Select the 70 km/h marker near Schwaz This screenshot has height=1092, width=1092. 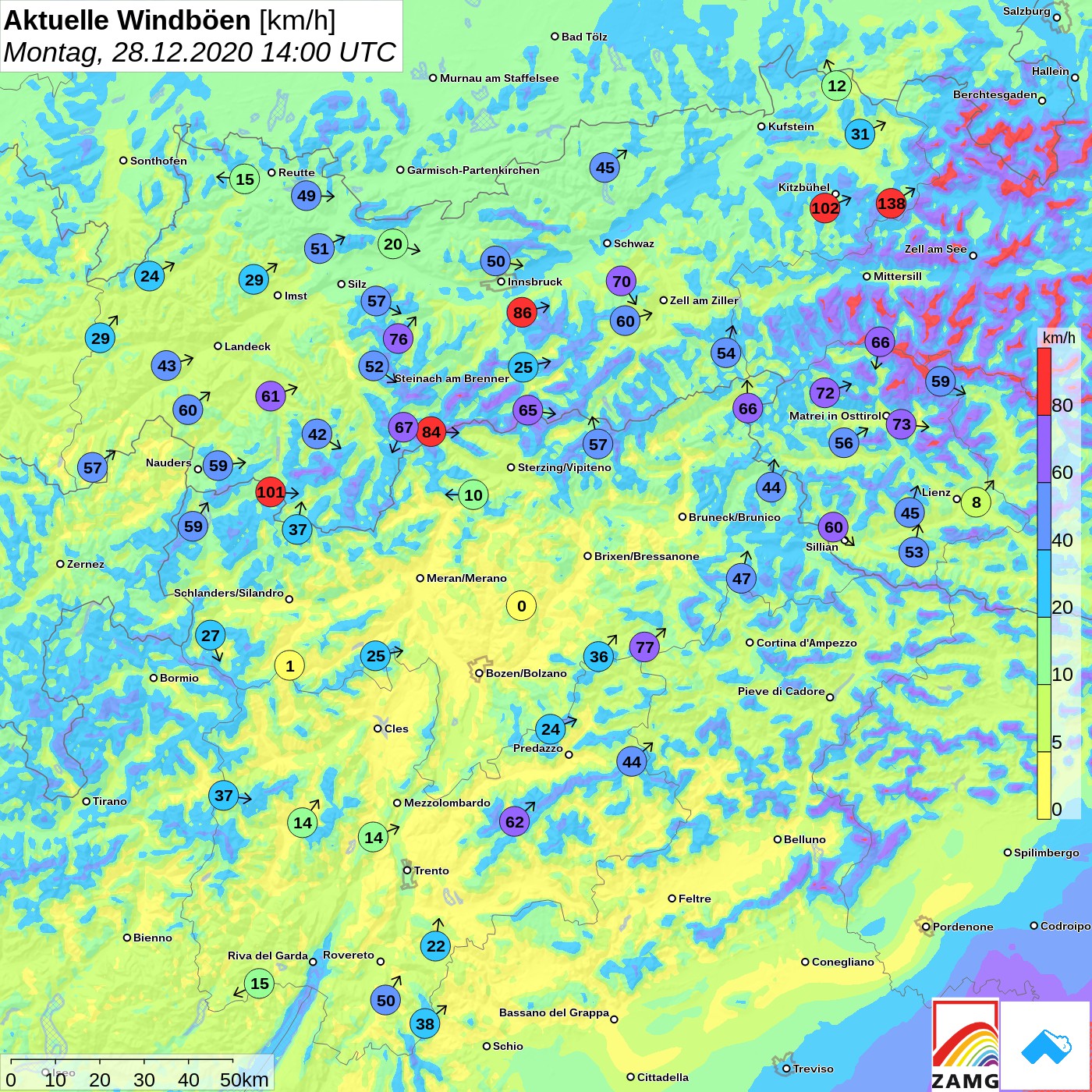621,281
